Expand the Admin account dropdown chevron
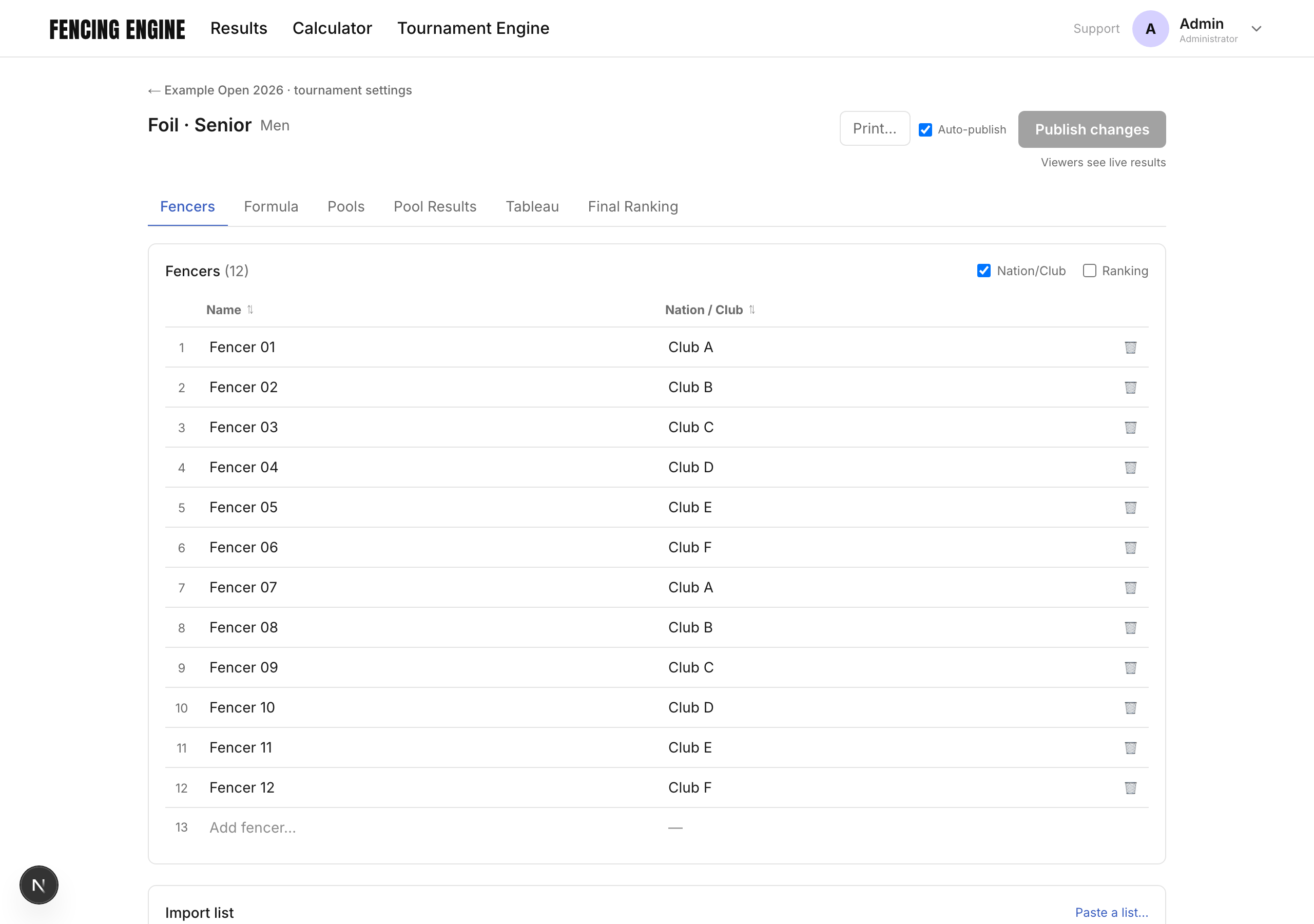 (x=1256, y=29)
